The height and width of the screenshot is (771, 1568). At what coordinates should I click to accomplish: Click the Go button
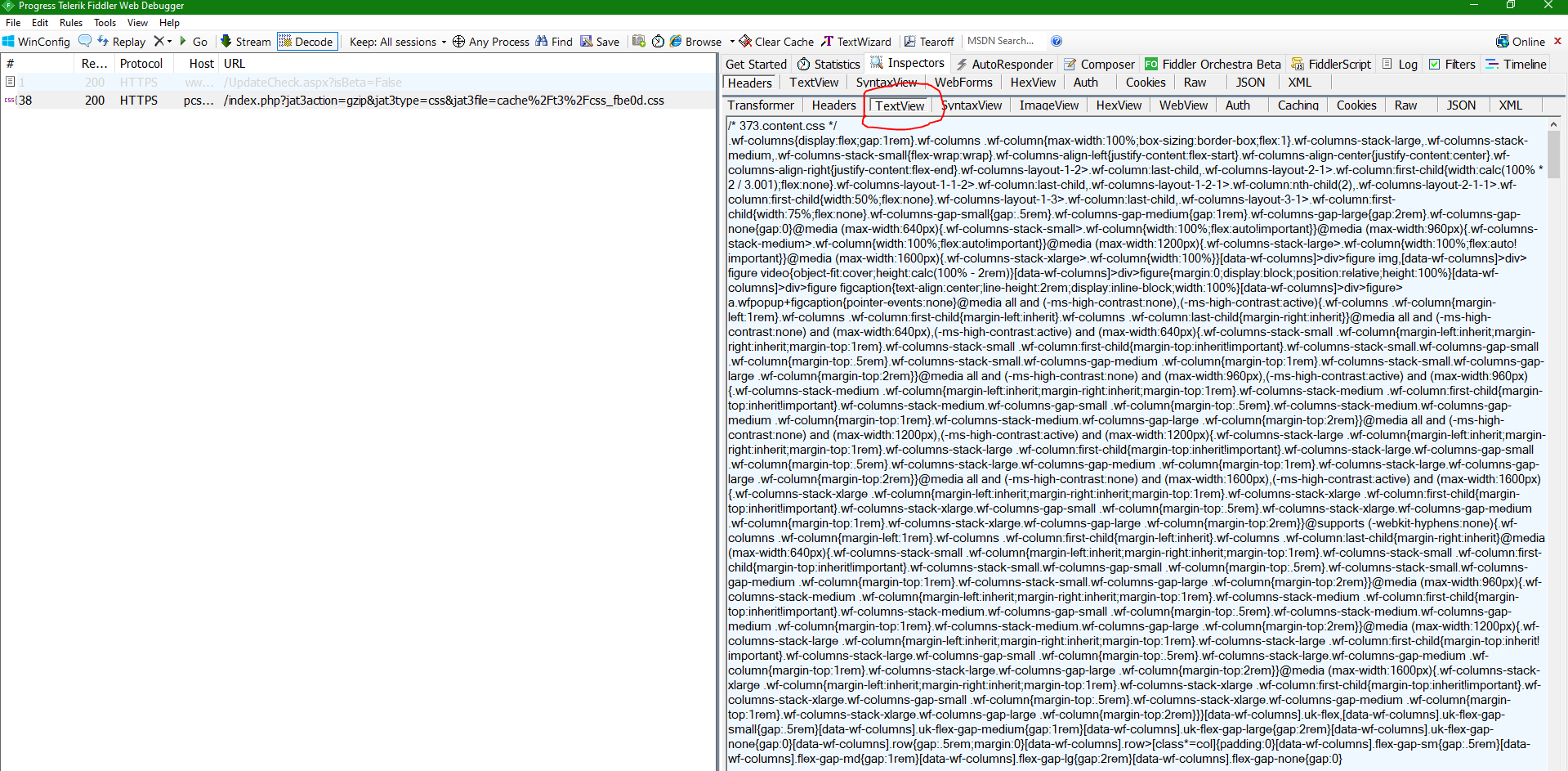(x=194, y=42)
